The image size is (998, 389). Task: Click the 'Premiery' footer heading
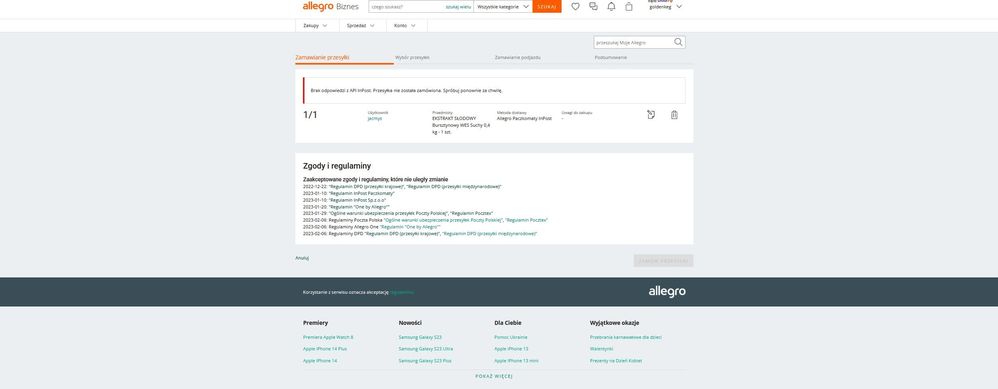coord(316,323)
